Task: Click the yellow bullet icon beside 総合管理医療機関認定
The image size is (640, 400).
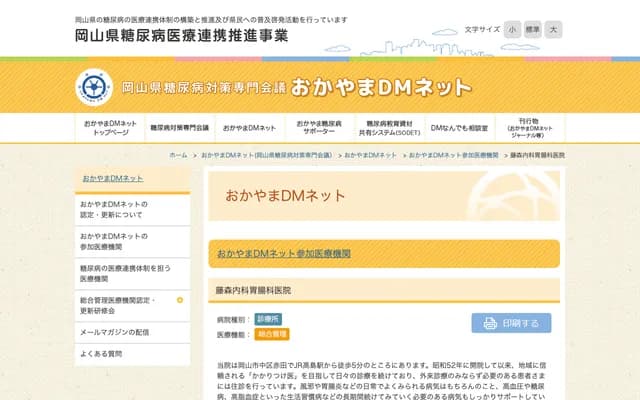Action: [x=180, y=300]
